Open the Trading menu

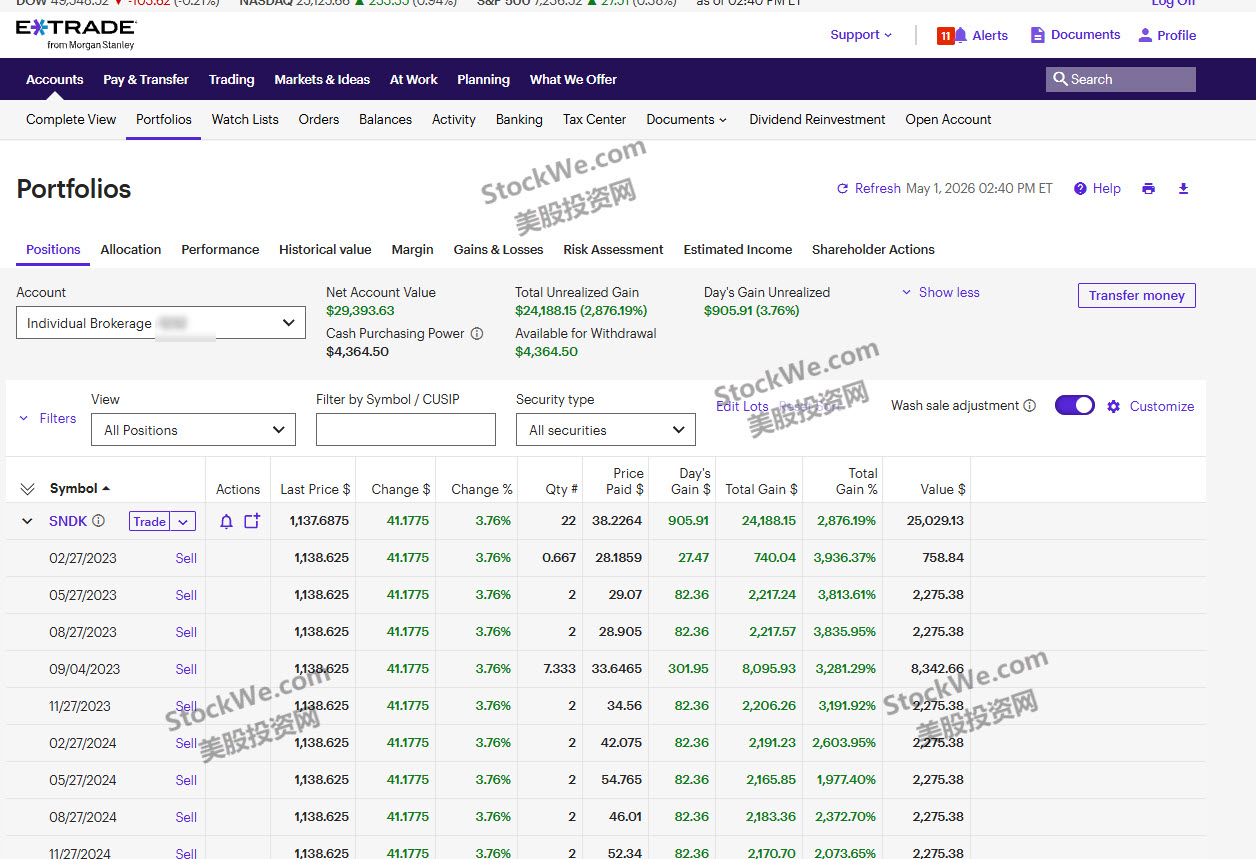pos(231,79)
